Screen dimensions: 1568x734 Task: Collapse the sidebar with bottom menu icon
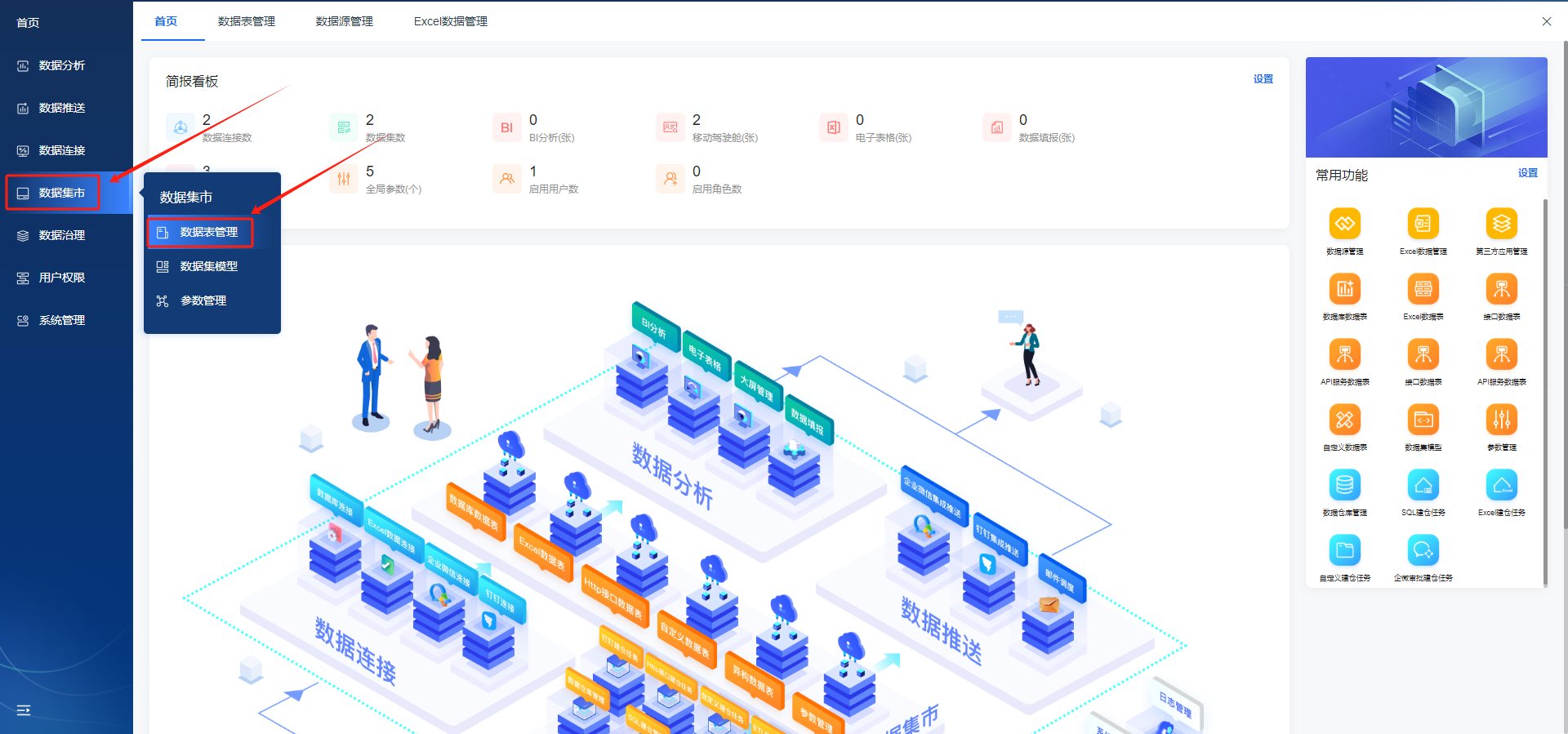(24, 710)
